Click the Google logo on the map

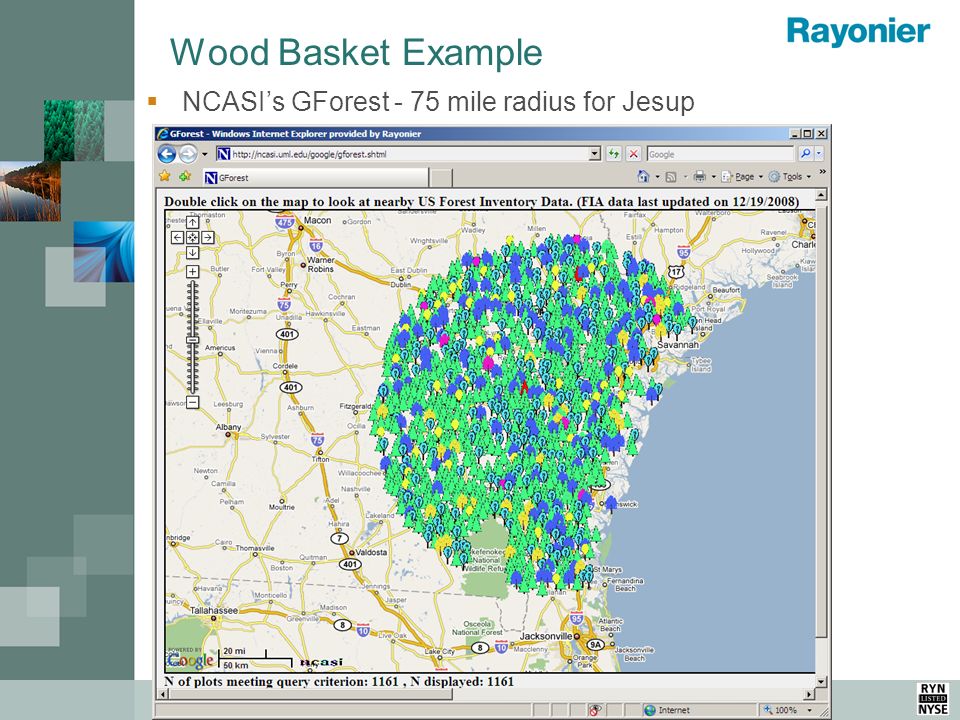pos(190,660)
